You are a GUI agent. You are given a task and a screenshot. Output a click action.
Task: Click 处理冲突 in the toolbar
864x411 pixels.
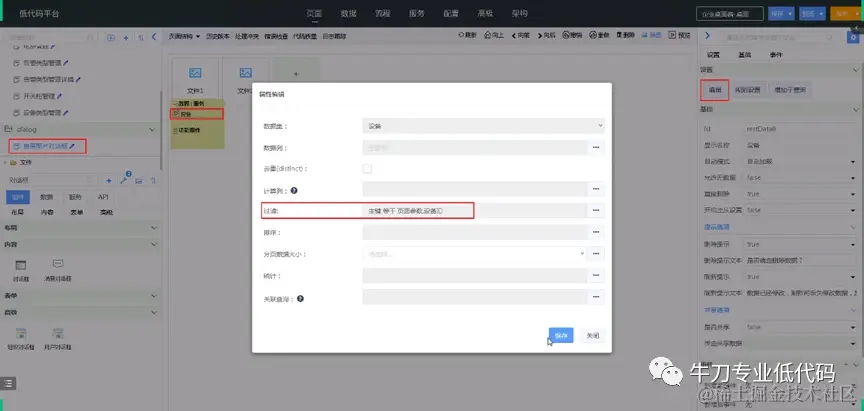pyautogui.click(x=247, y=36)
